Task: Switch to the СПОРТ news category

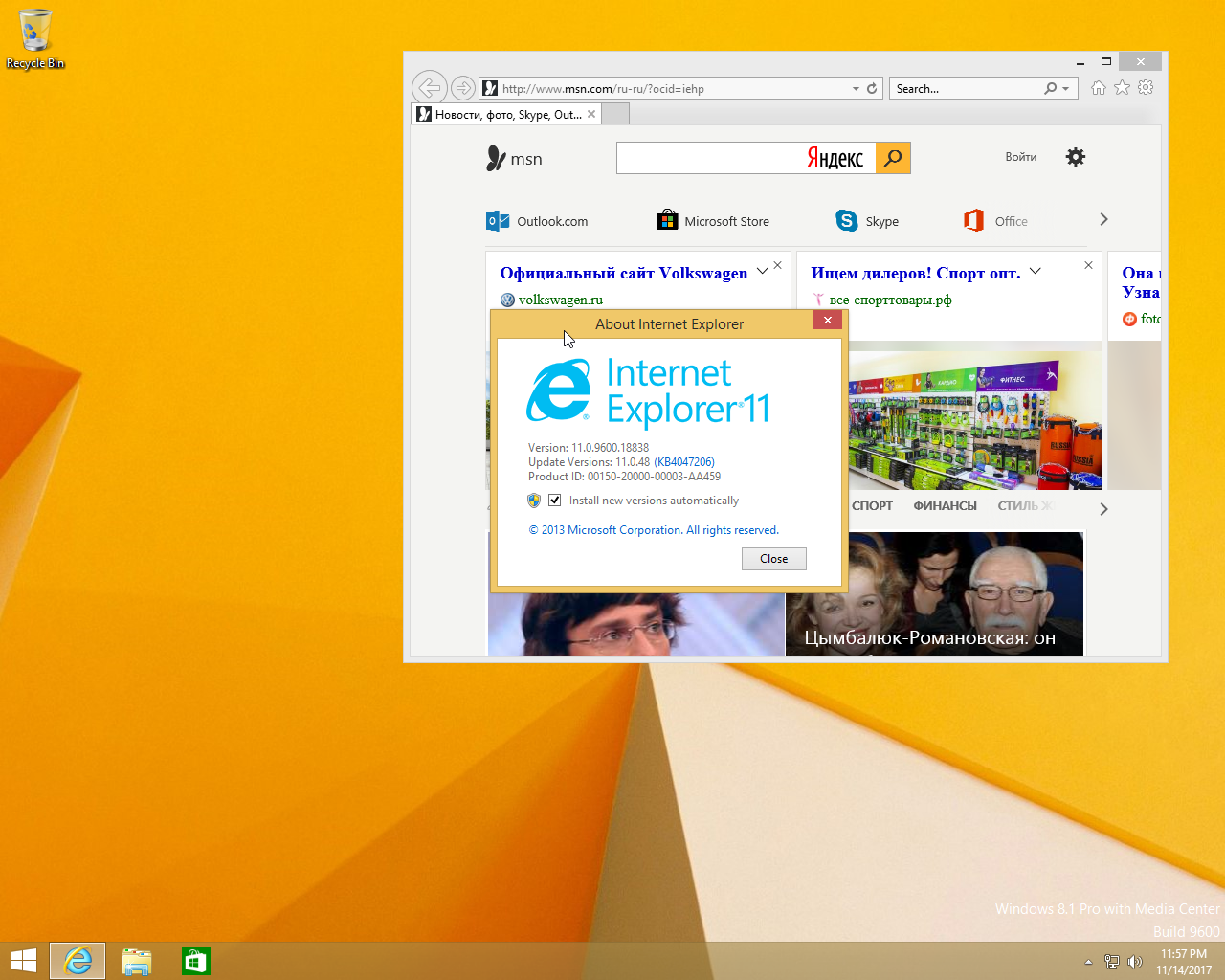Action: pos(872,506)
